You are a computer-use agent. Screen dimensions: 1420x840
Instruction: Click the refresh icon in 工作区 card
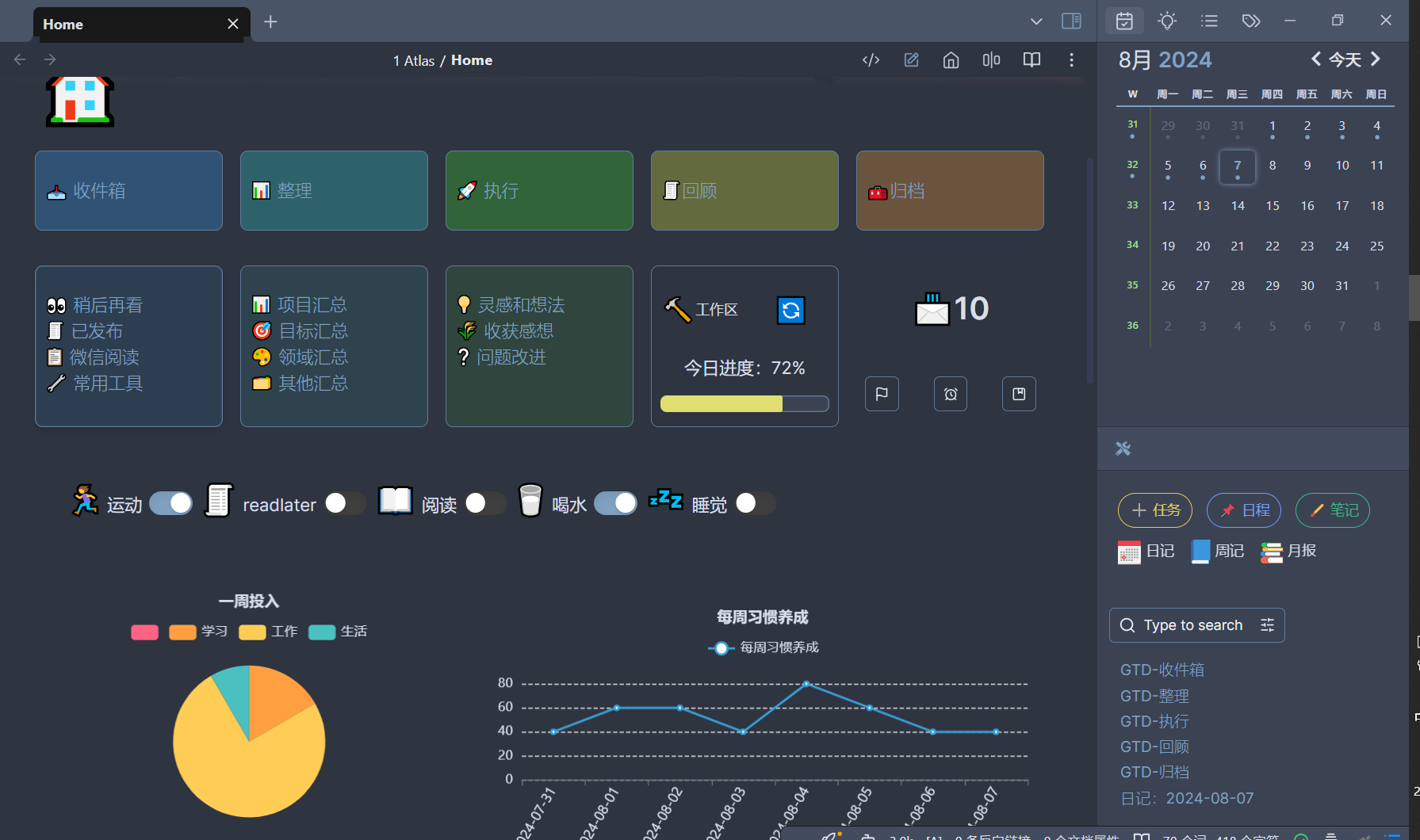click(x=790, y=311)
